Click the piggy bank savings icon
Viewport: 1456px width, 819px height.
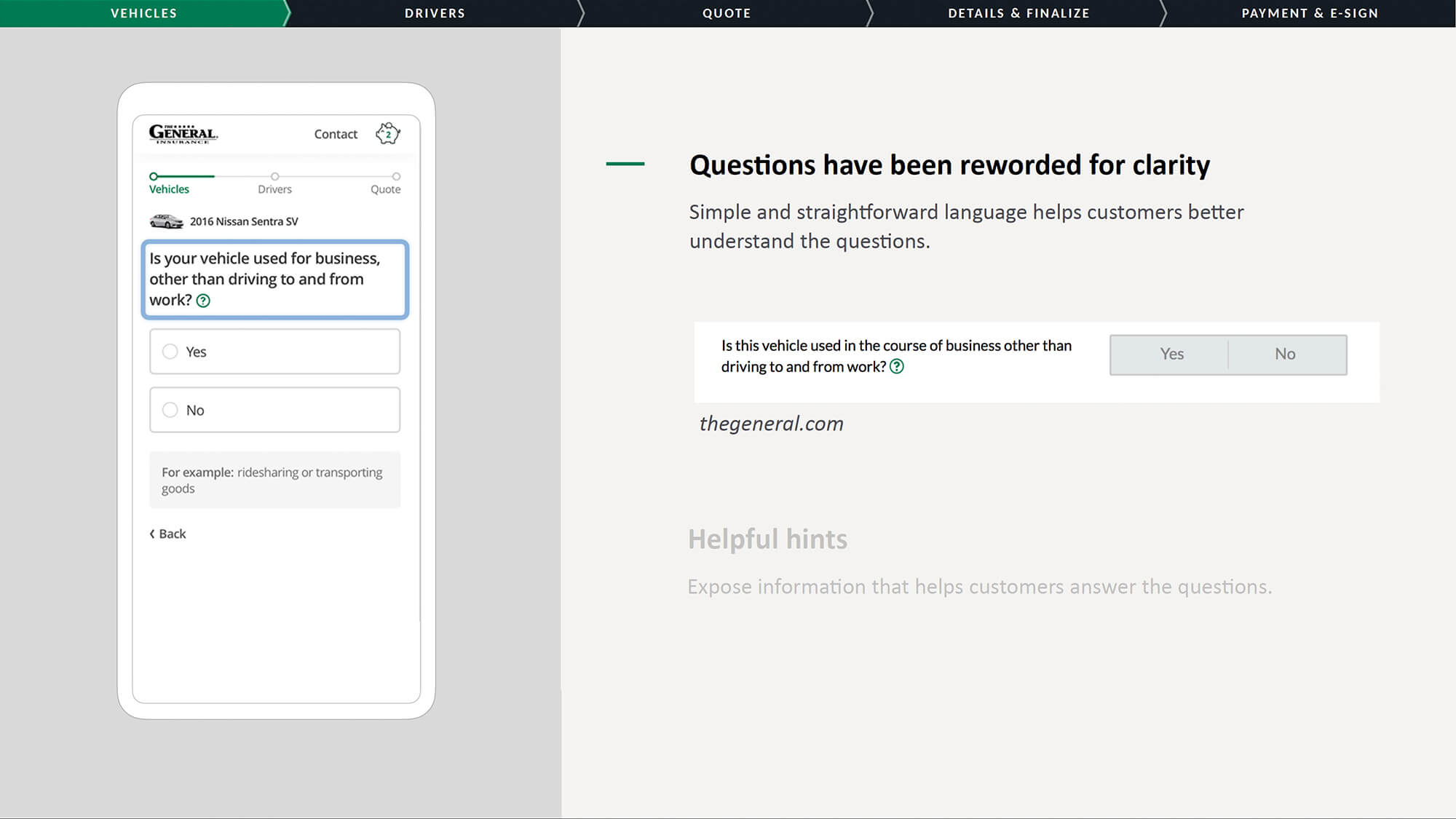coord(388,133)
